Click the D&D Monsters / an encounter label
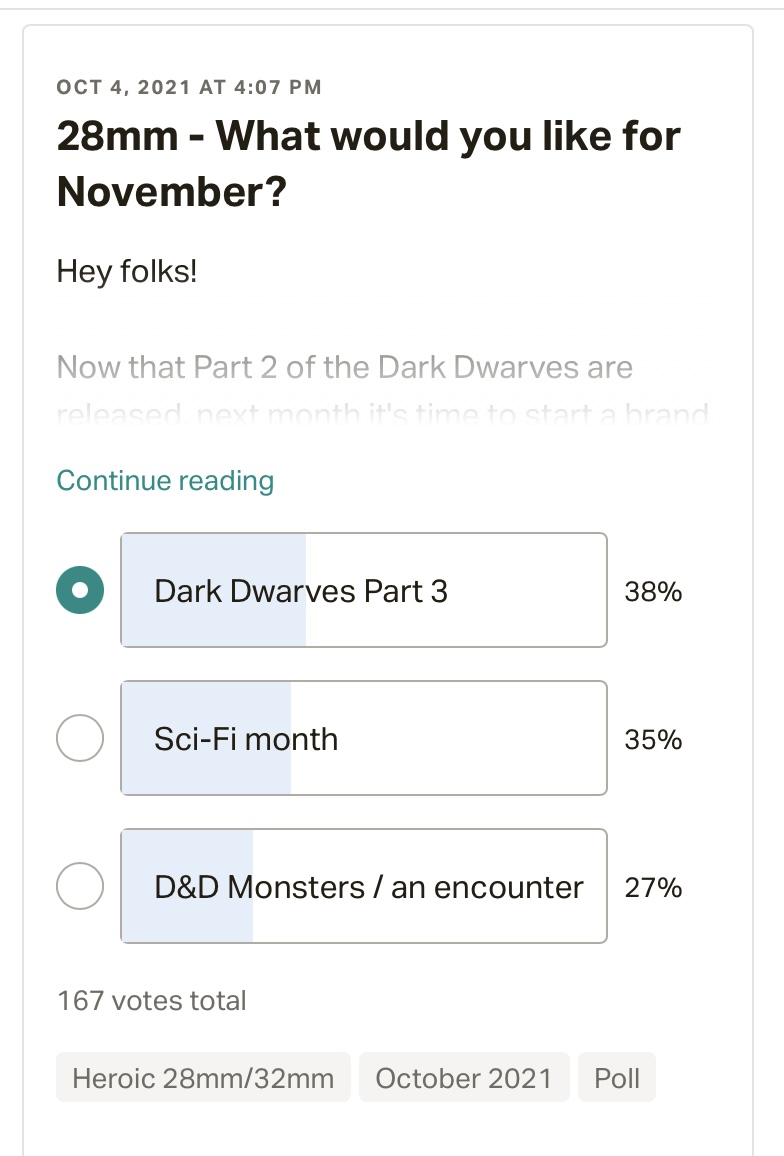Screen dimensions: 784x1156 click(369, 887)
